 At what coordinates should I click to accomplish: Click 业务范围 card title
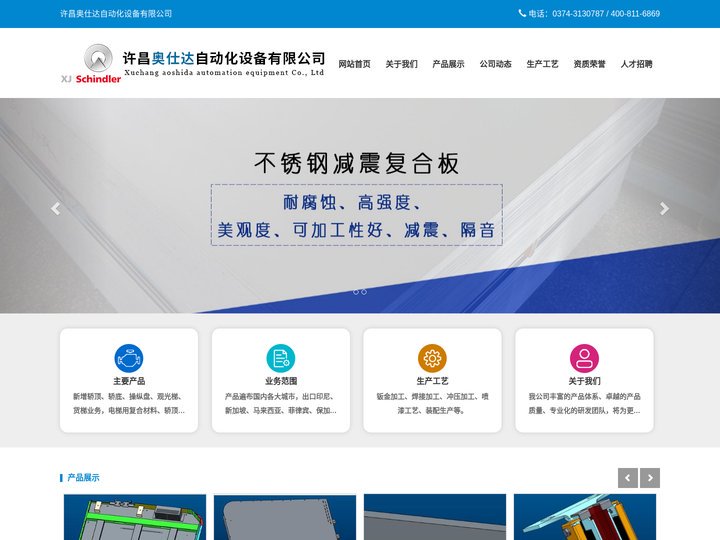pyautogui.click(x=281, y=381)
